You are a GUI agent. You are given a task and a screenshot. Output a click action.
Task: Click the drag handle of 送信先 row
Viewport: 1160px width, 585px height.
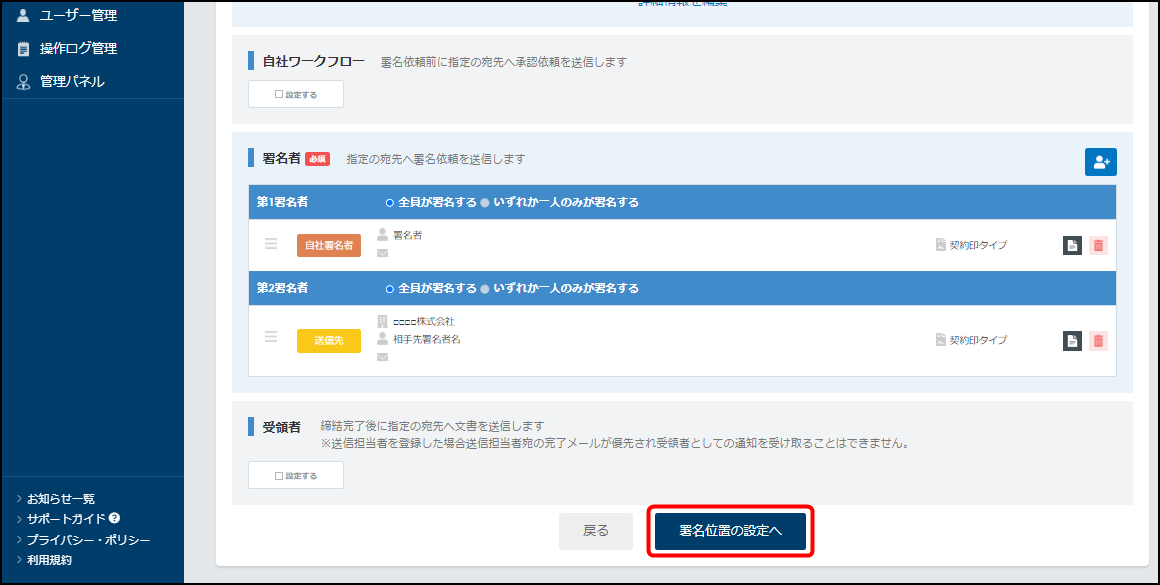point(271,338)
